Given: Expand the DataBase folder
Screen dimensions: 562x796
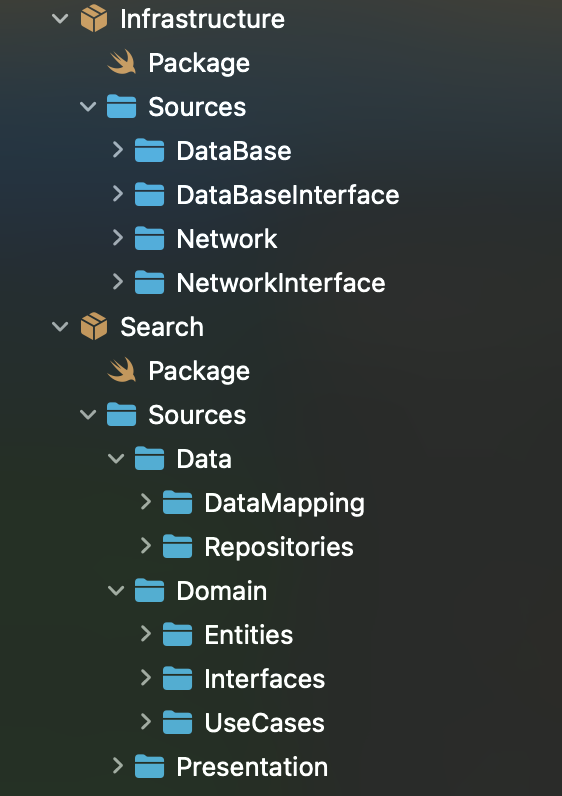Looking at the screenshot, I should [x=118, y=150].
